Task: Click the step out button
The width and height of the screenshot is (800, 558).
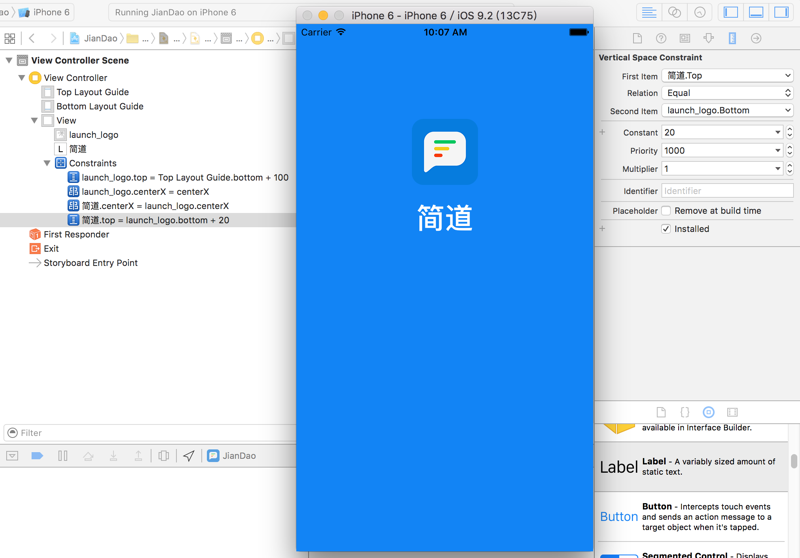Action: point(138,455)
